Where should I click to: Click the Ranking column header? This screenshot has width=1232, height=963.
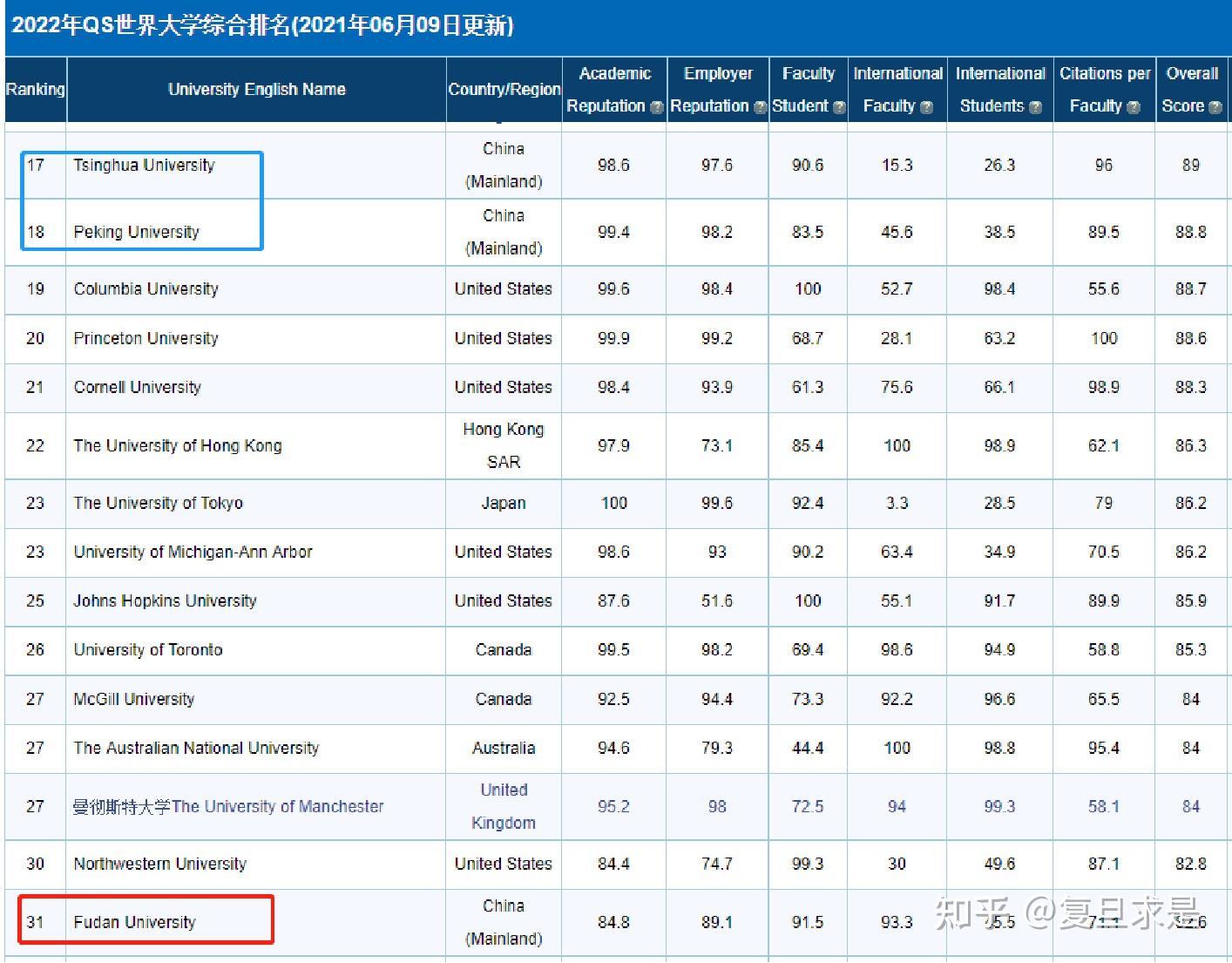point(35,90)
